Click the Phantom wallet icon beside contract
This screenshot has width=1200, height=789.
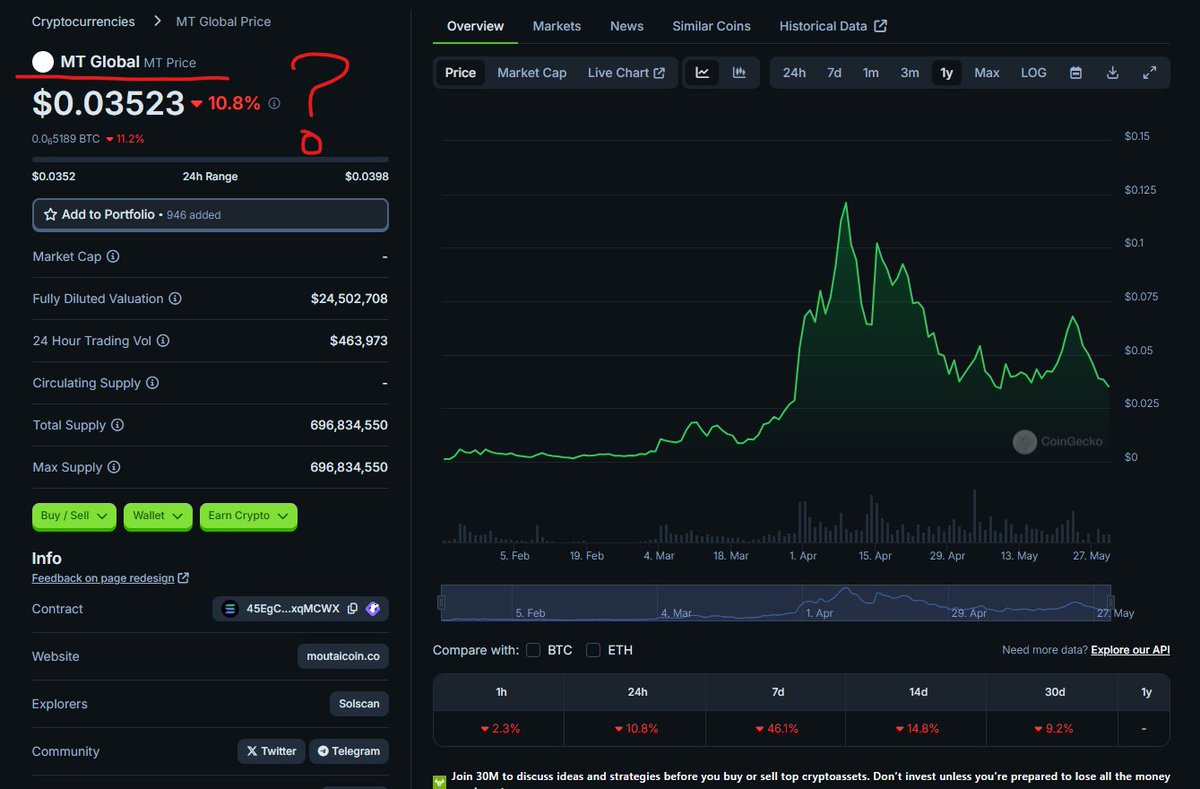point(372,608)
